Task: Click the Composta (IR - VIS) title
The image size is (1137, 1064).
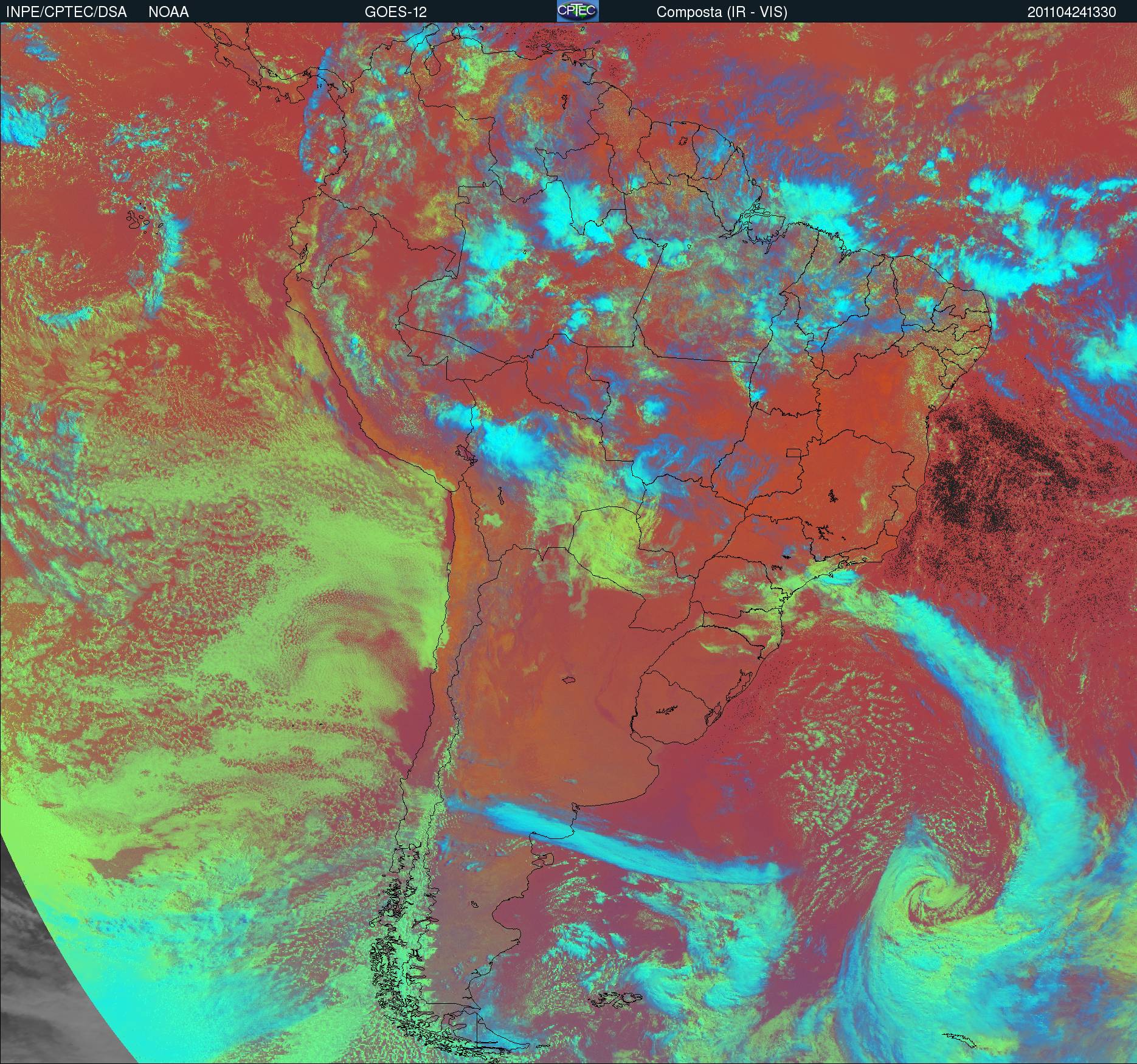Action: pyautogui.click(x=722, y=12)
